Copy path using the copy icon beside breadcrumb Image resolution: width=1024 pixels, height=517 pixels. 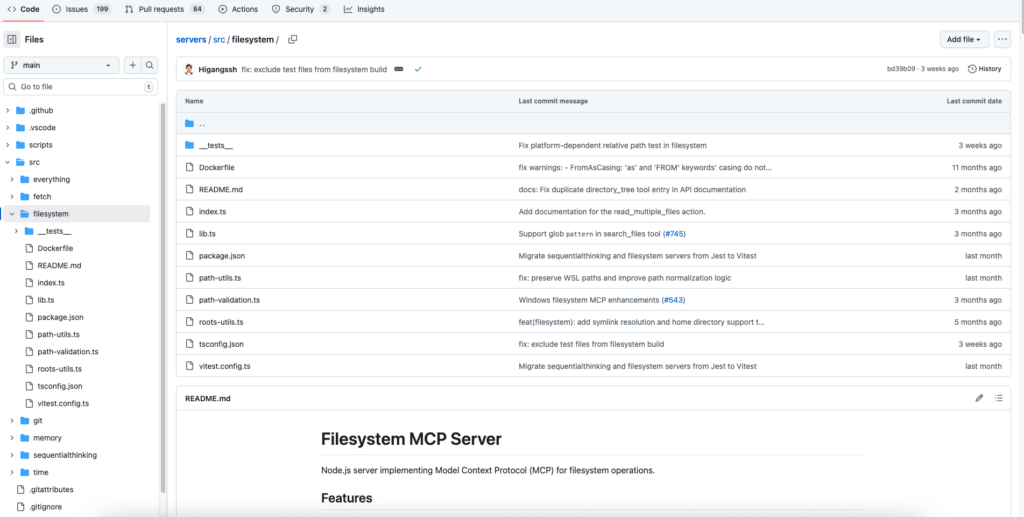click(293, 39)
